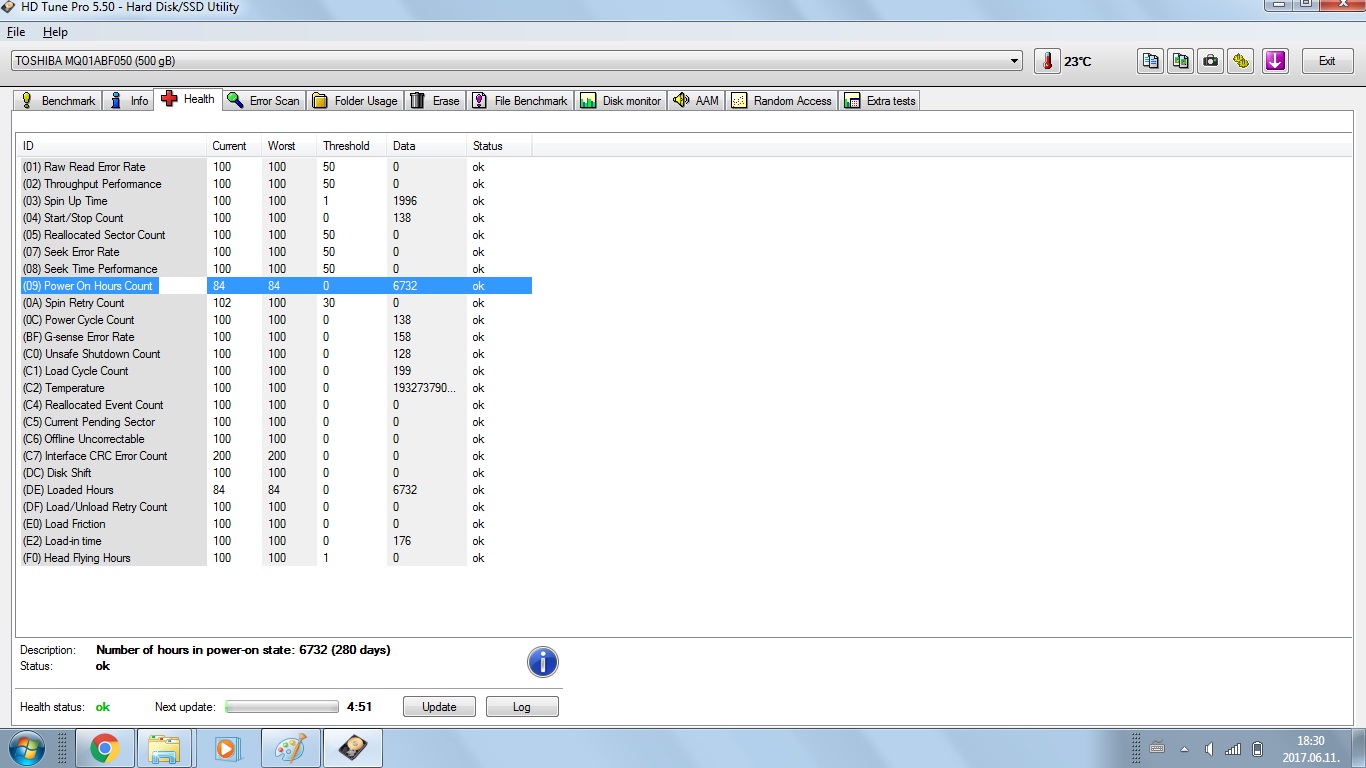Select the AAM tab
The image size is (1366, 768).
[697, 101]
